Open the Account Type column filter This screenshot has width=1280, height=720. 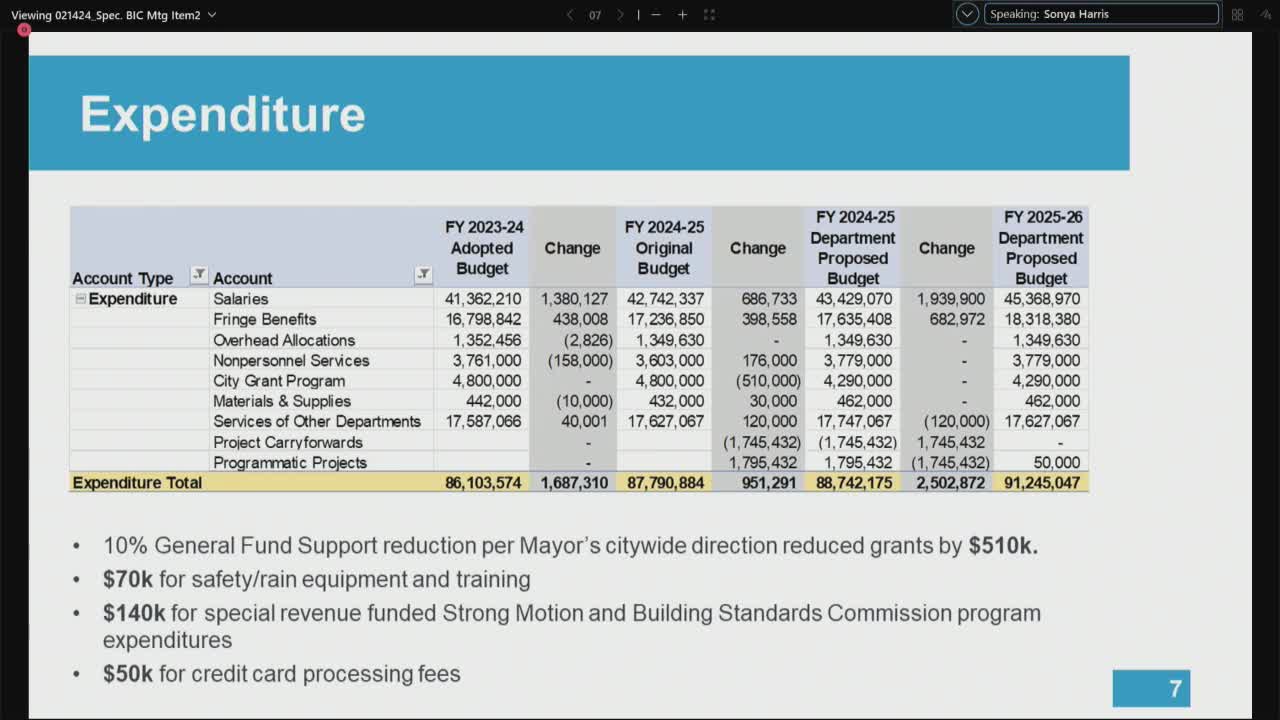pos(199,275)
